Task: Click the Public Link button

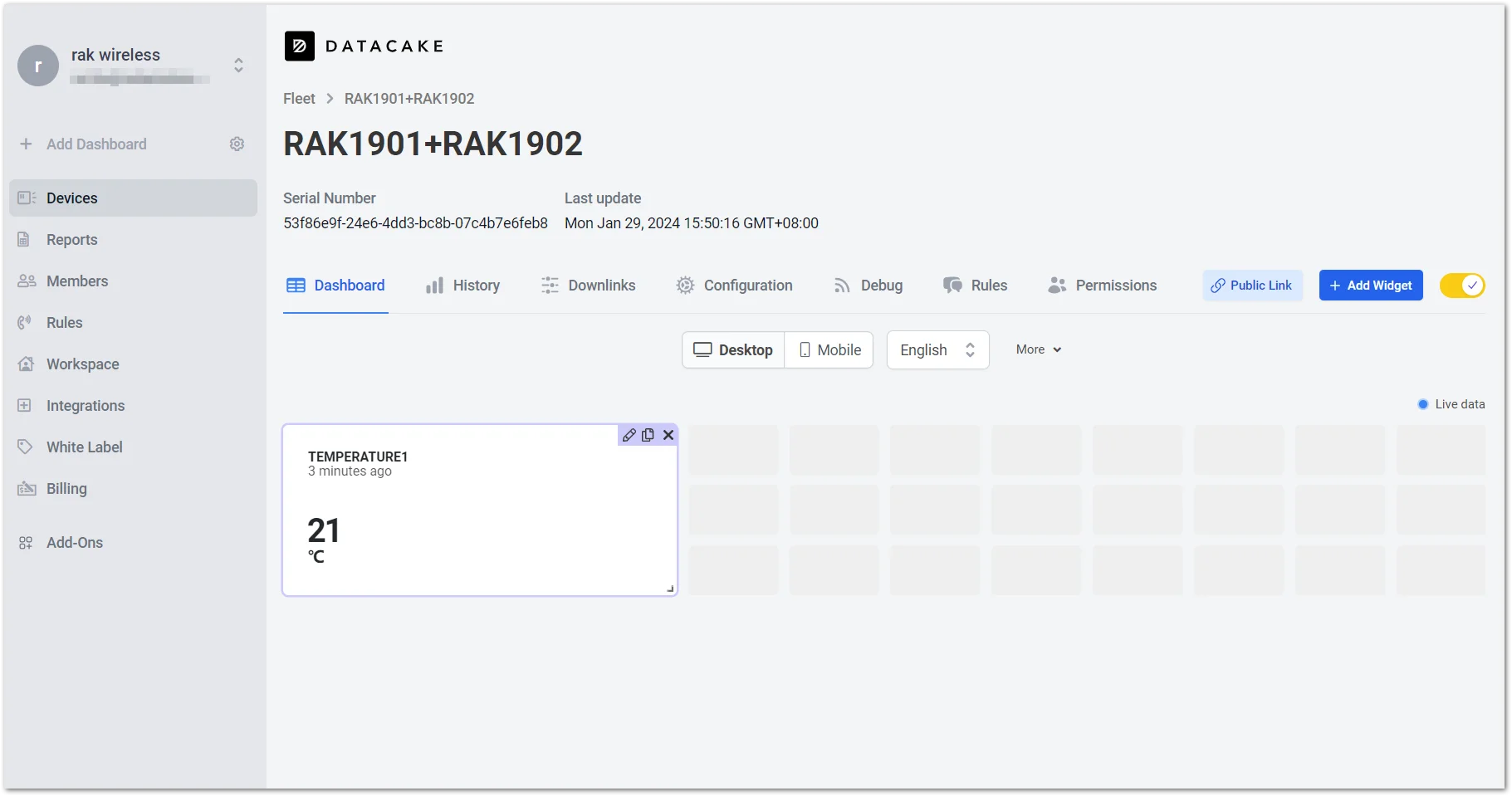Action: click(x=1252, y=286)
